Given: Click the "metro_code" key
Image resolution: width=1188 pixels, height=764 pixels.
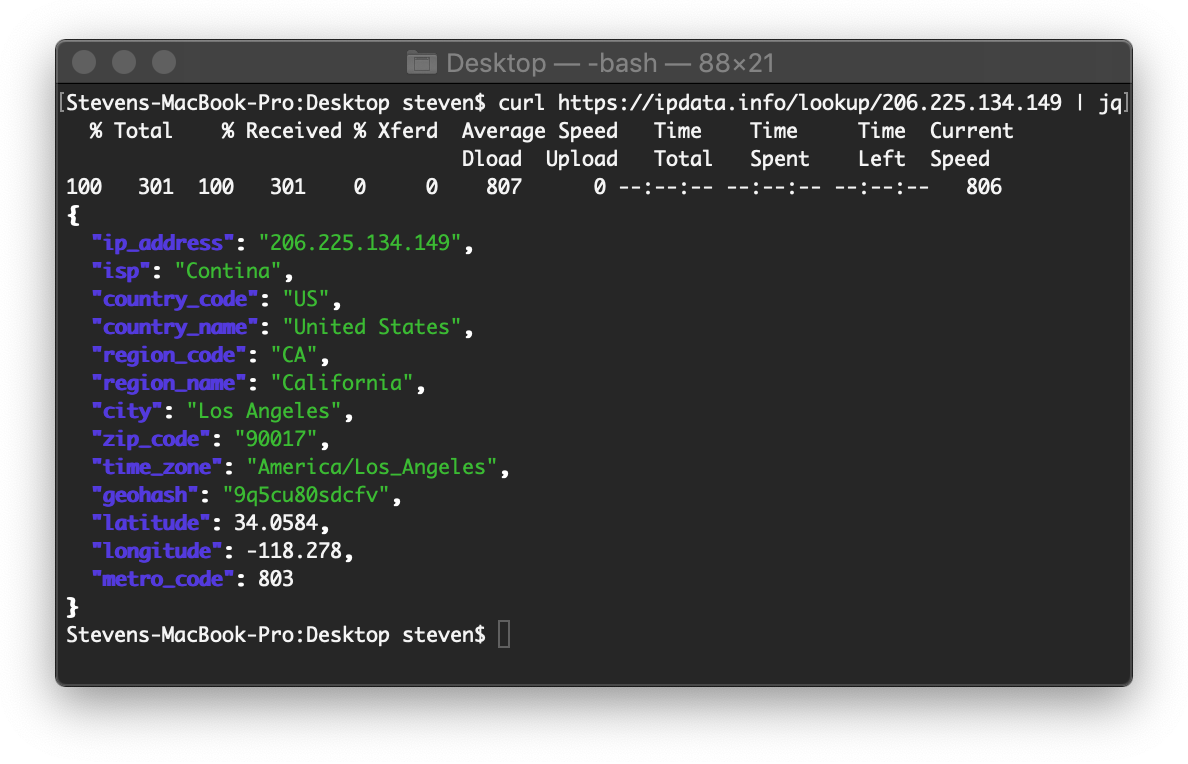Looking at the screenshot, I should 163,580.
